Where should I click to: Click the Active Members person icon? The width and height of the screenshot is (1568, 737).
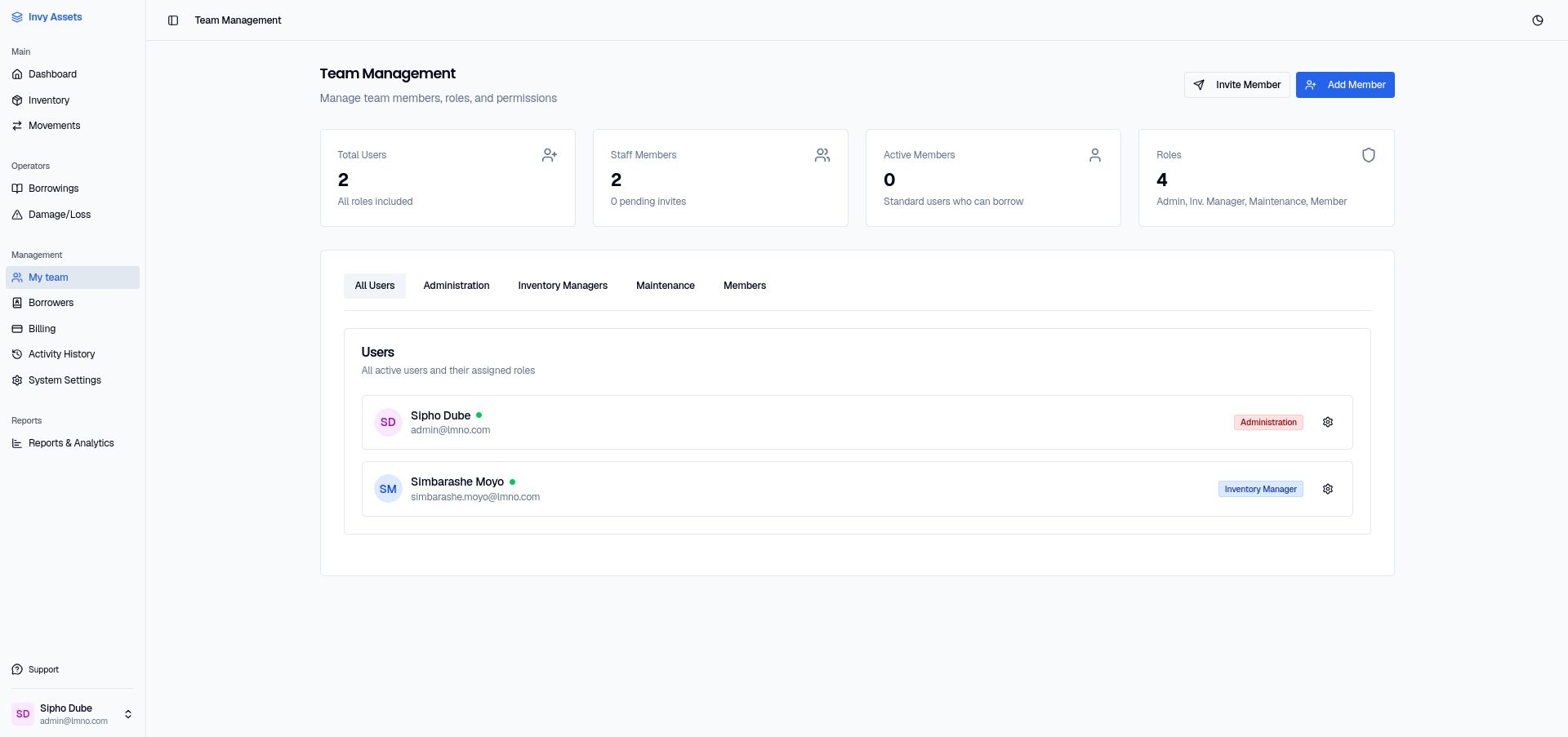tap(1095, 155)
